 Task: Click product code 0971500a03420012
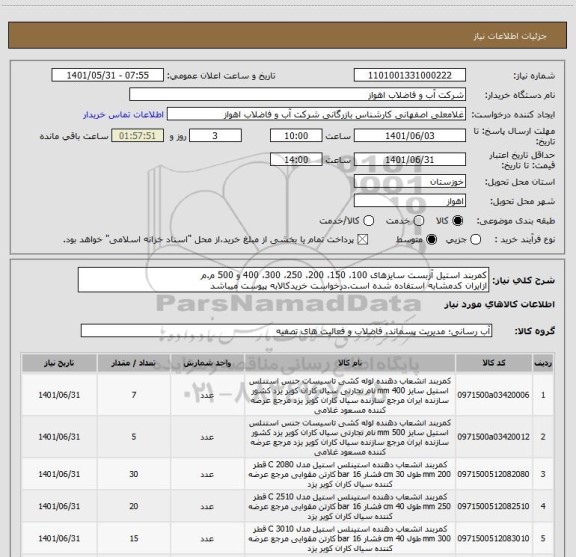[x=493, y=437]
